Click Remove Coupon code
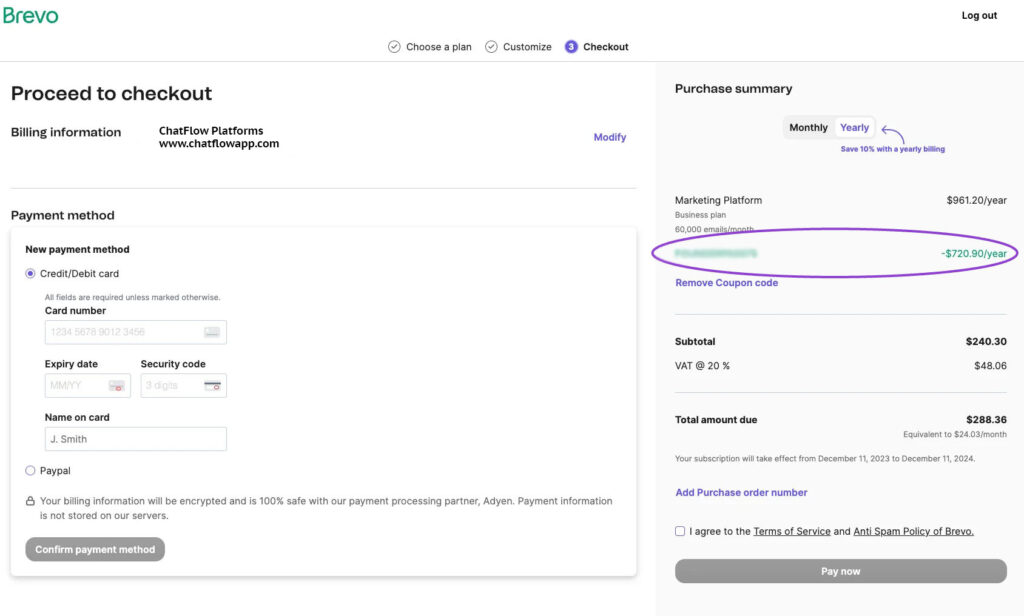 tap(726, 282)
